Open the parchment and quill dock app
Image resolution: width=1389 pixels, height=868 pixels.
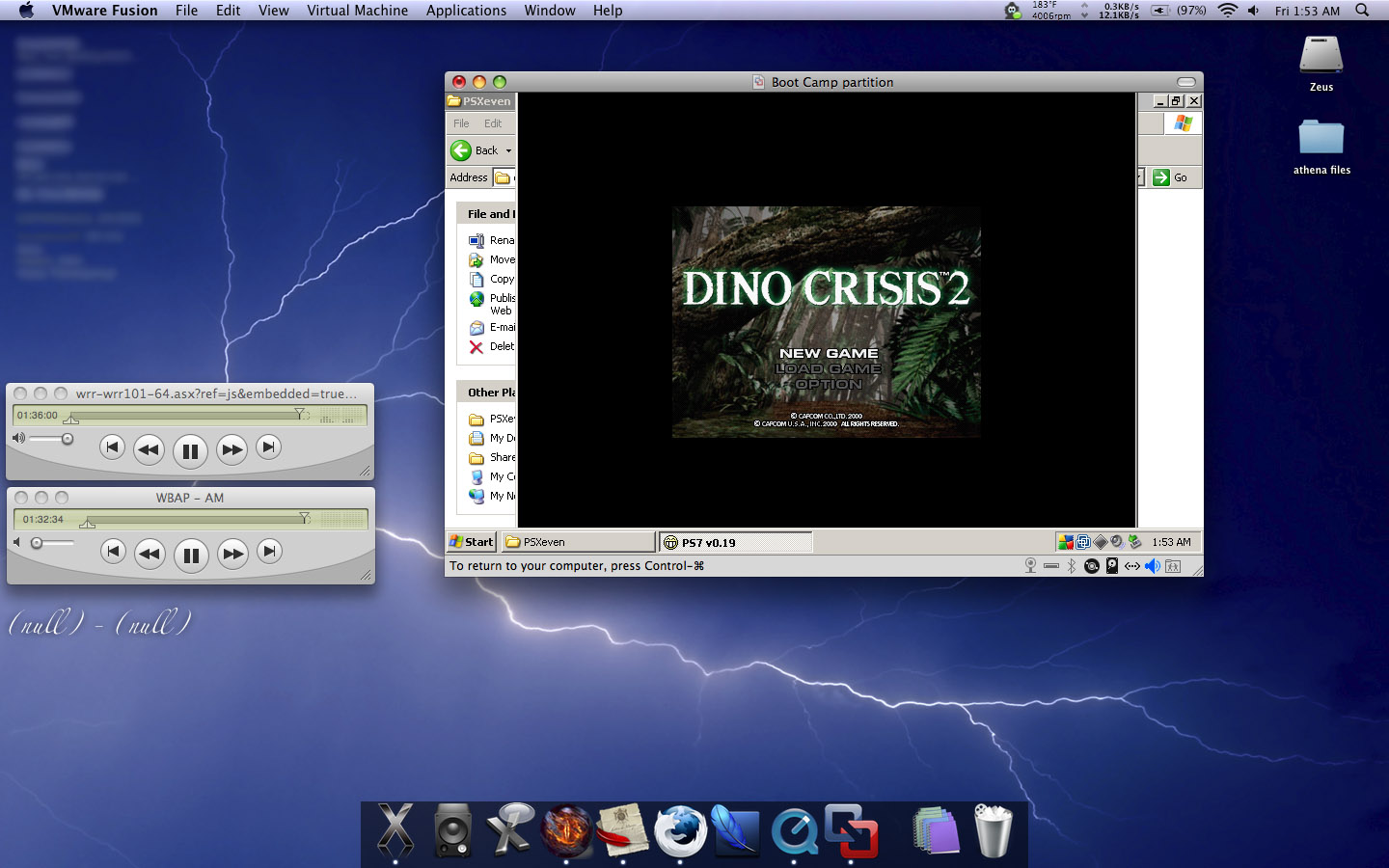click(623, 829)
